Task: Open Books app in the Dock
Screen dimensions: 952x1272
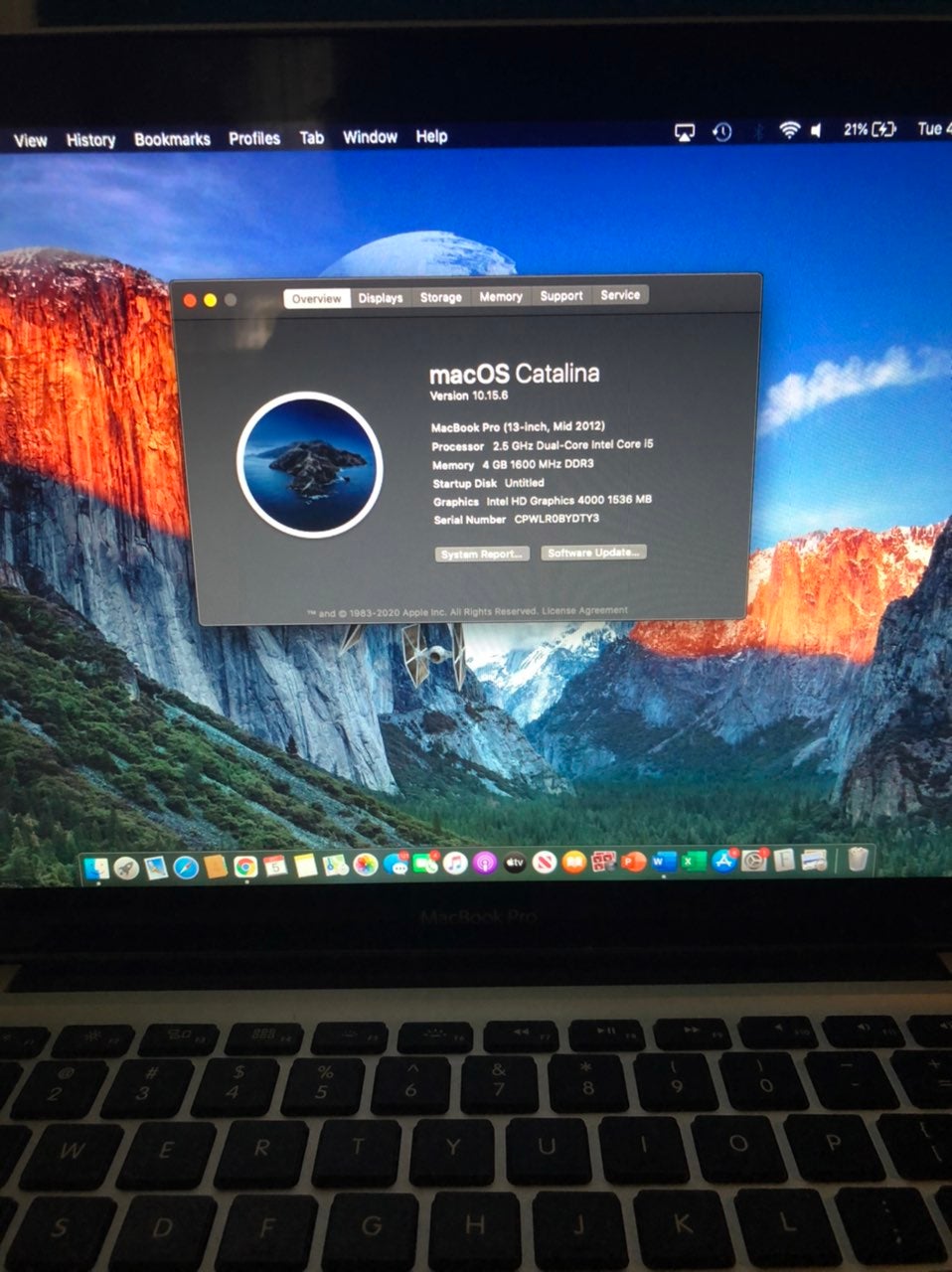Action: coord(574,863)
